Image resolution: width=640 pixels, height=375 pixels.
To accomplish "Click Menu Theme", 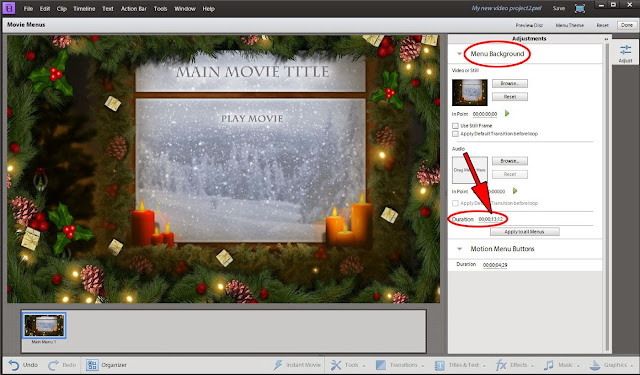I will pyautogui.click(x=569, y=25).
